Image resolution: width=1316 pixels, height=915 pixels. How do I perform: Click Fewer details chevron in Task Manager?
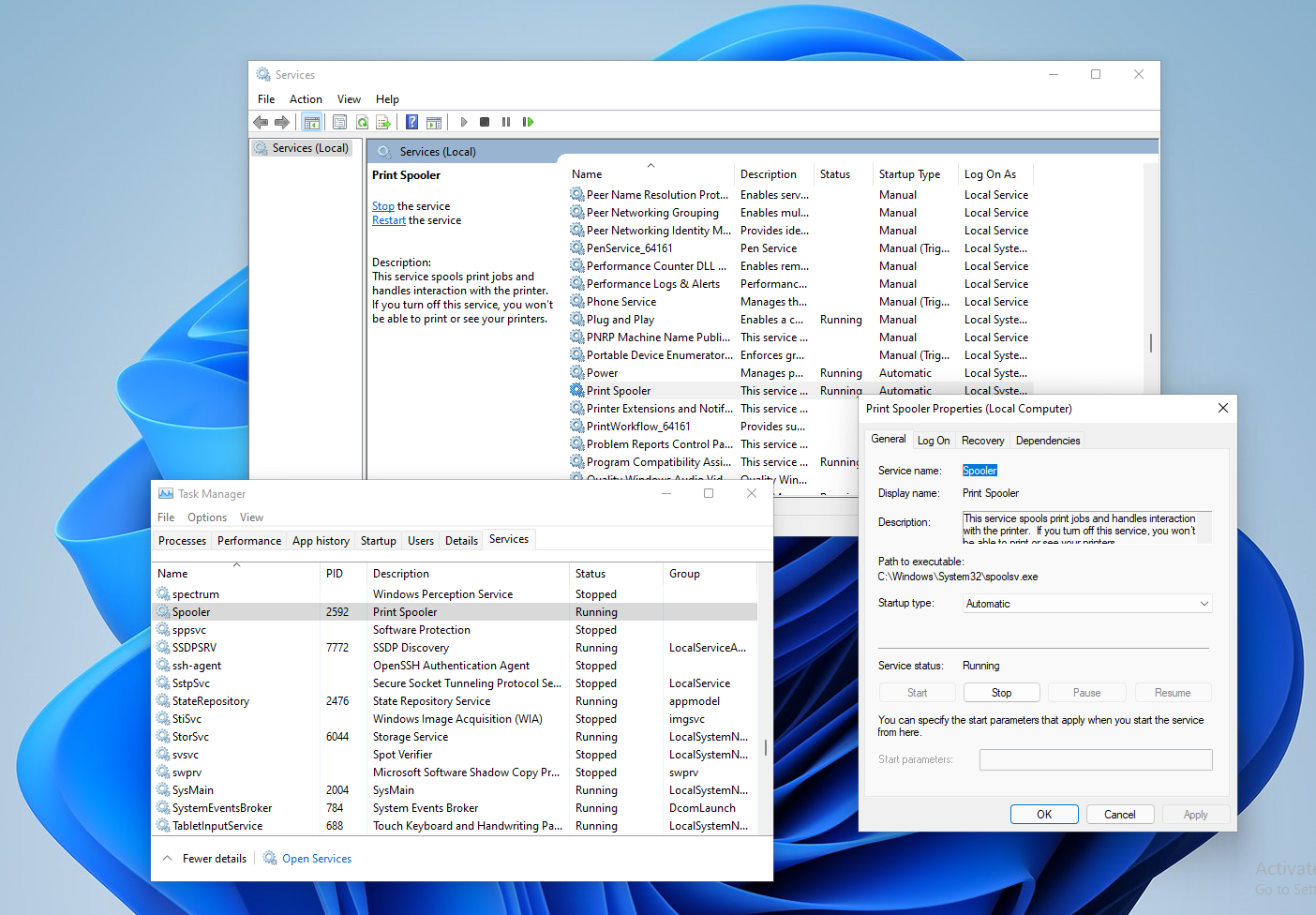167,858
